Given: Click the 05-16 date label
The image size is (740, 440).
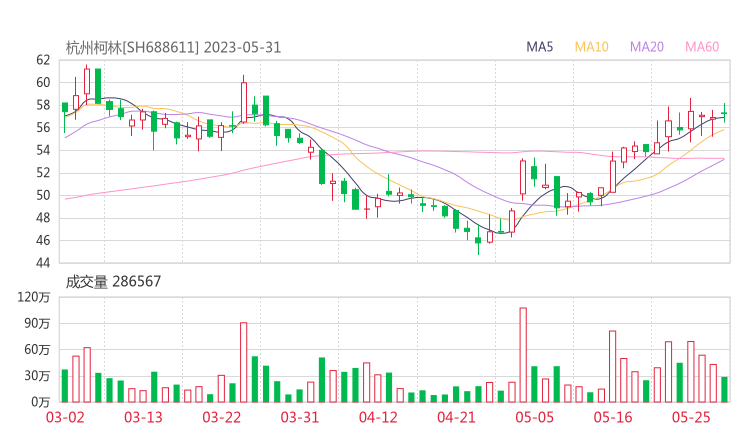Looking at the screenshot, I should pos(613,417).
